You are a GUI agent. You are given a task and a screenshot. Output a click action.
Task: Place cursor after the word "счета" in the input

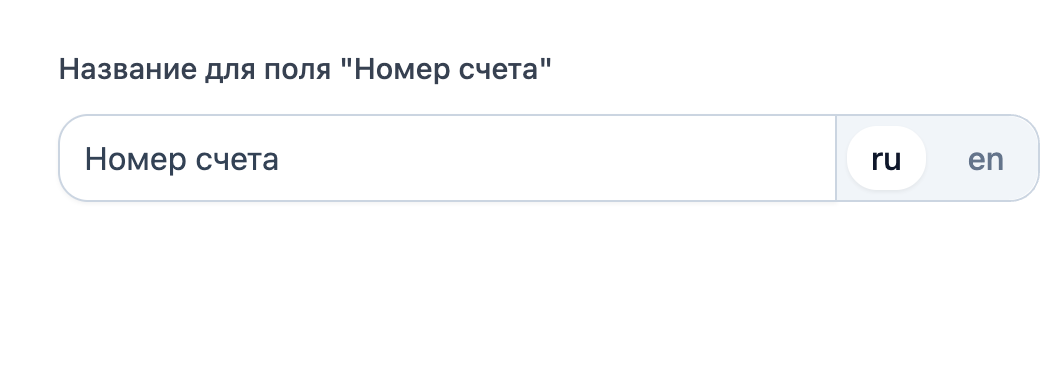(280, 160)
